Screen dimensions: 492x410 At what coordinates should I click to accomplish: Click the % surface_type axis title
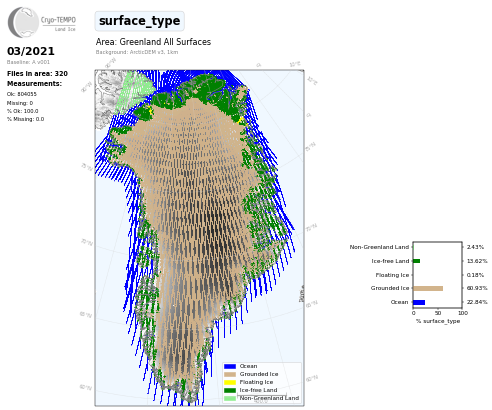438,321
